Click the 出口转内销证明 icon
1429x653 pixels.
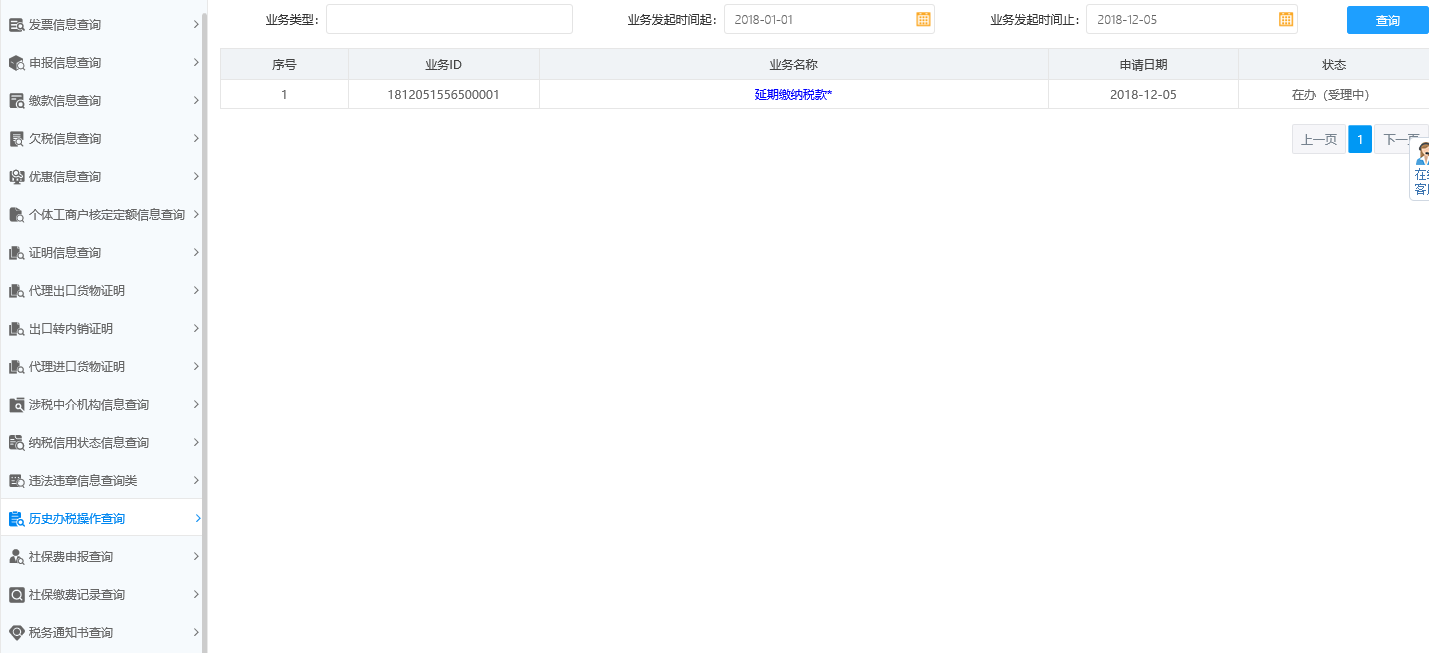(x=16, y=328)
